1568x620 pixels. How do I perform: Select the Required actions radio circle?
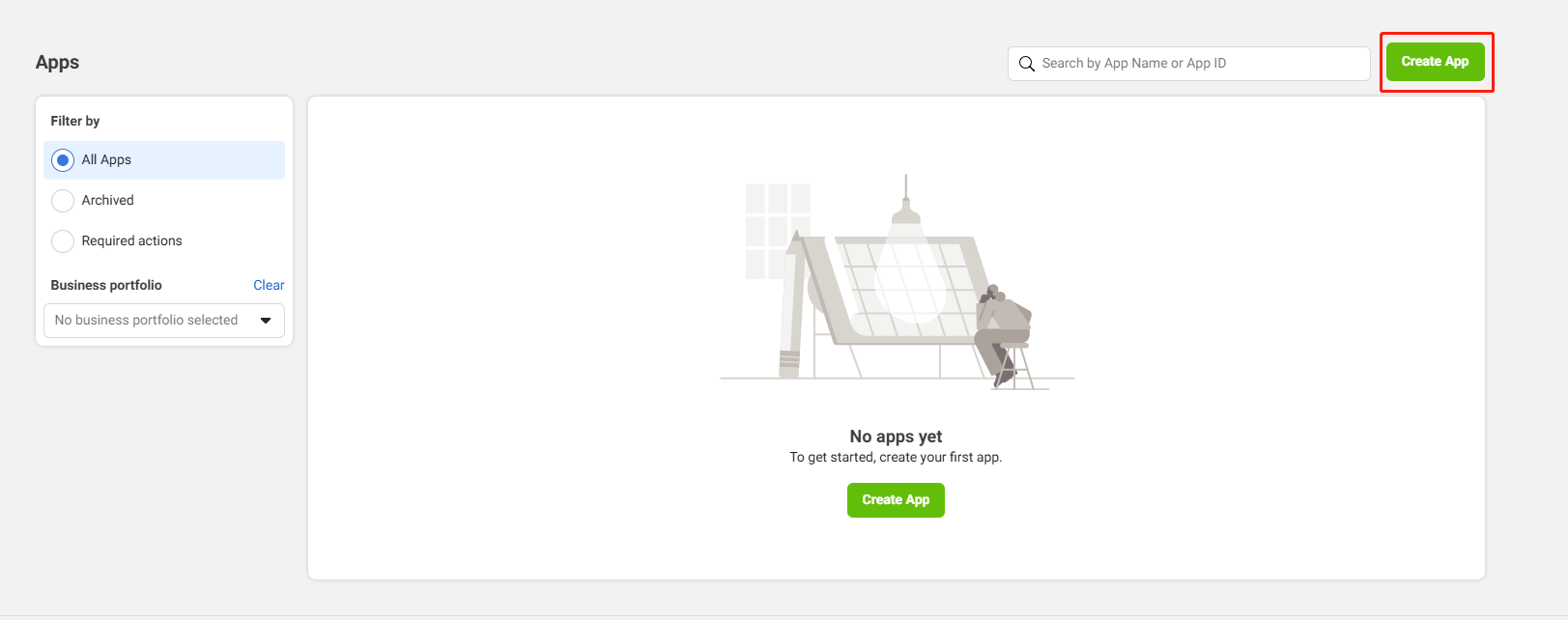[63, 241]
